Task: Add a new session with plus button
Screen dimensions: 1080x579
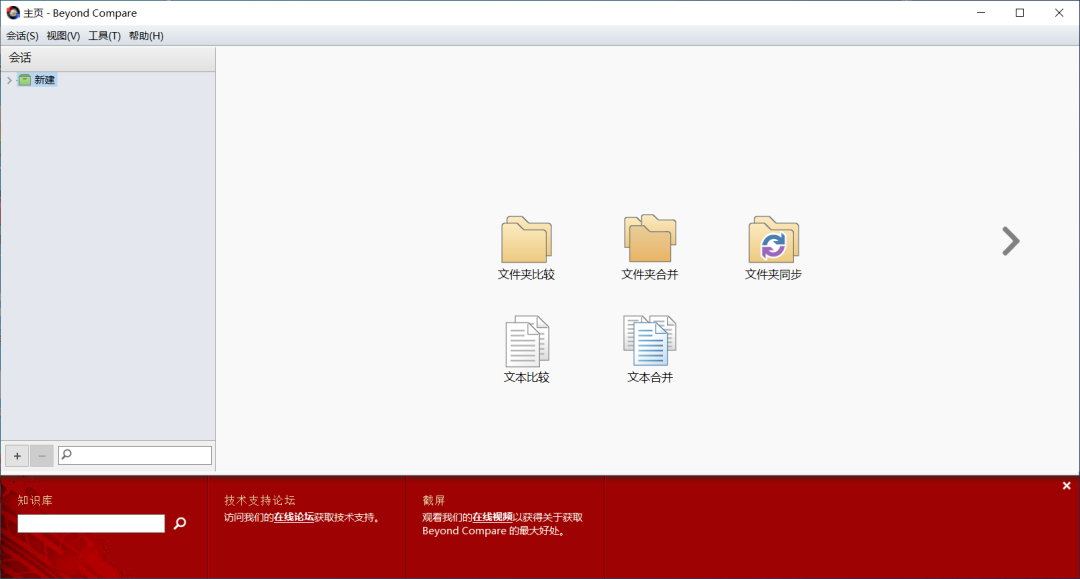Action: pyautogui.click(x=17, y=456)
